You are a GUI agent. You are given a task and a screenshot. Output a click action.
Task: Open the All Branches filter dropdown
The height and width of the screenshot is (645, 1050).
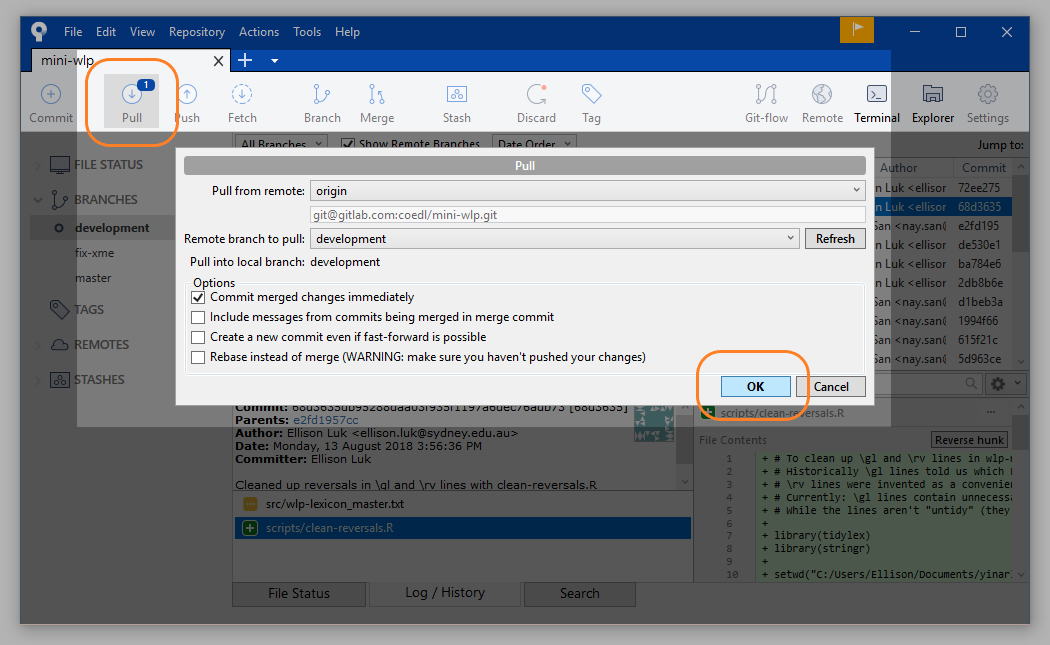point(281,143)
